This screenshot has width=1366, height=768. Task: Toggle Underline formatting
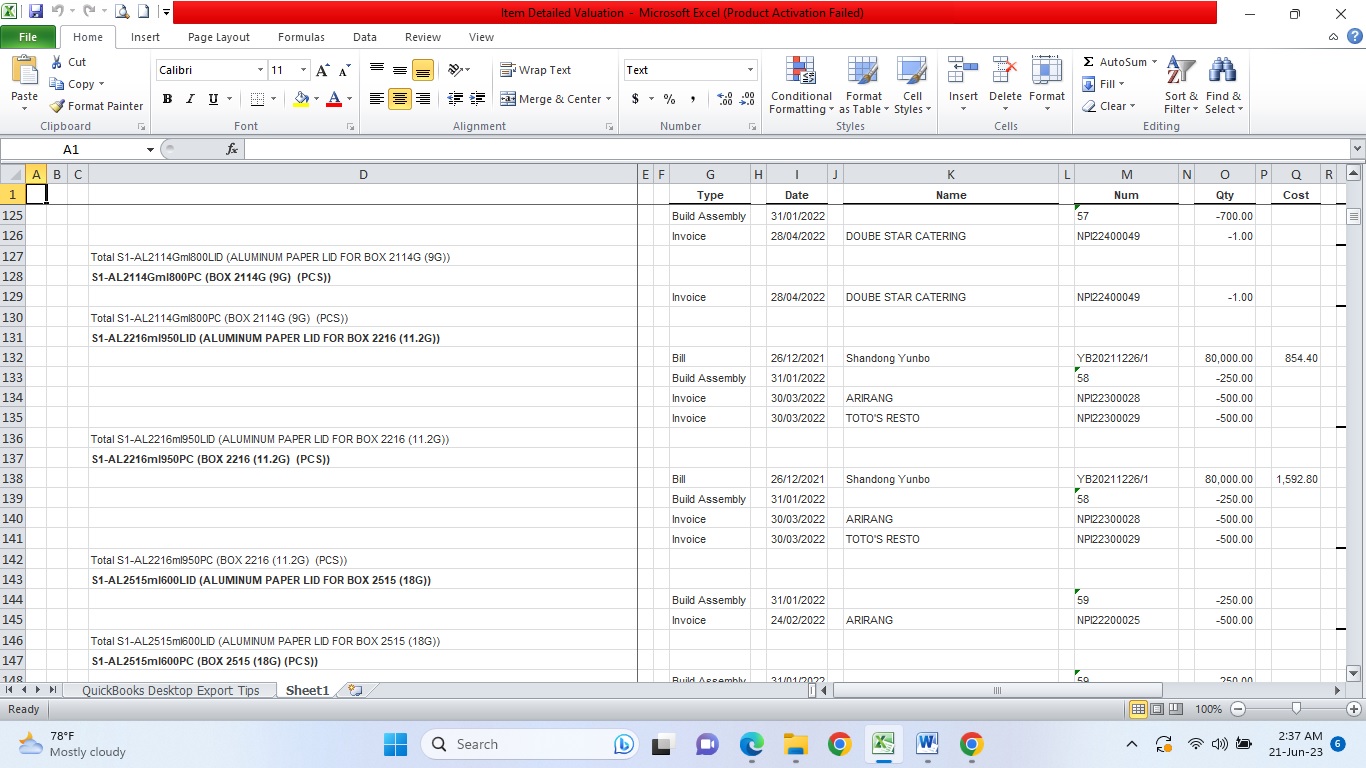click(x=213, y=99)
